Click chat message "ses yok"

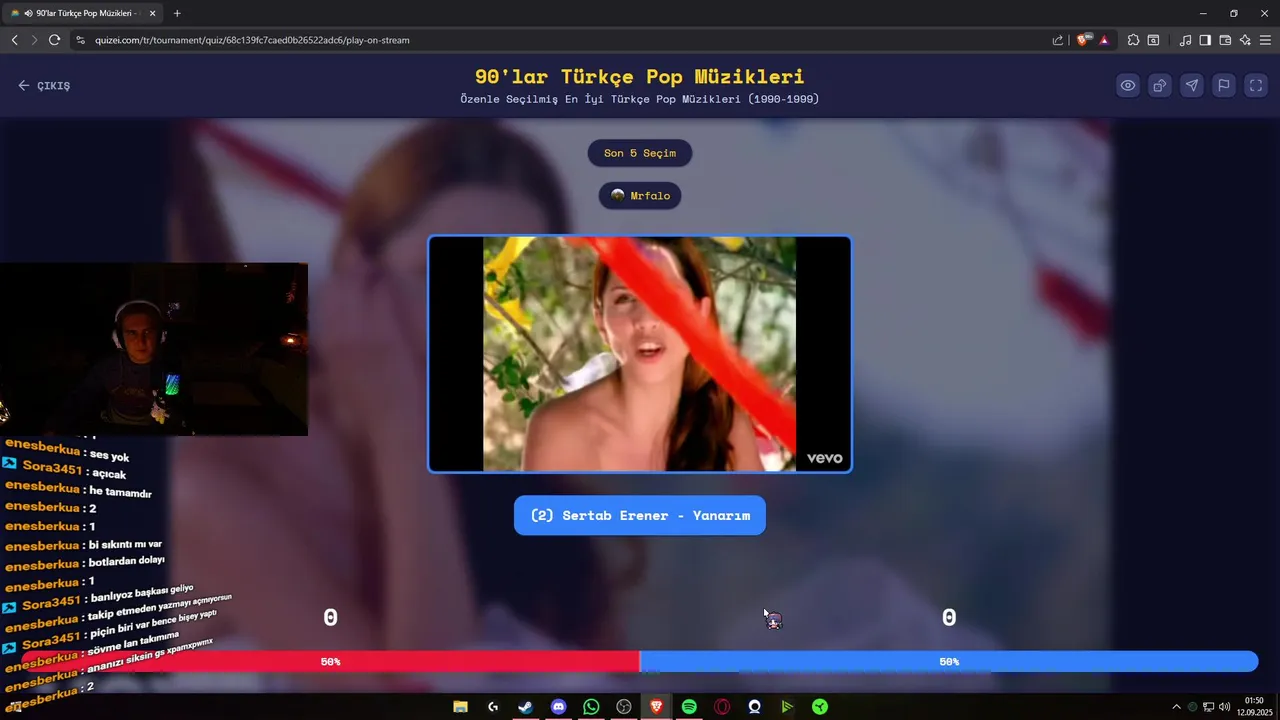tap(109, 456)
